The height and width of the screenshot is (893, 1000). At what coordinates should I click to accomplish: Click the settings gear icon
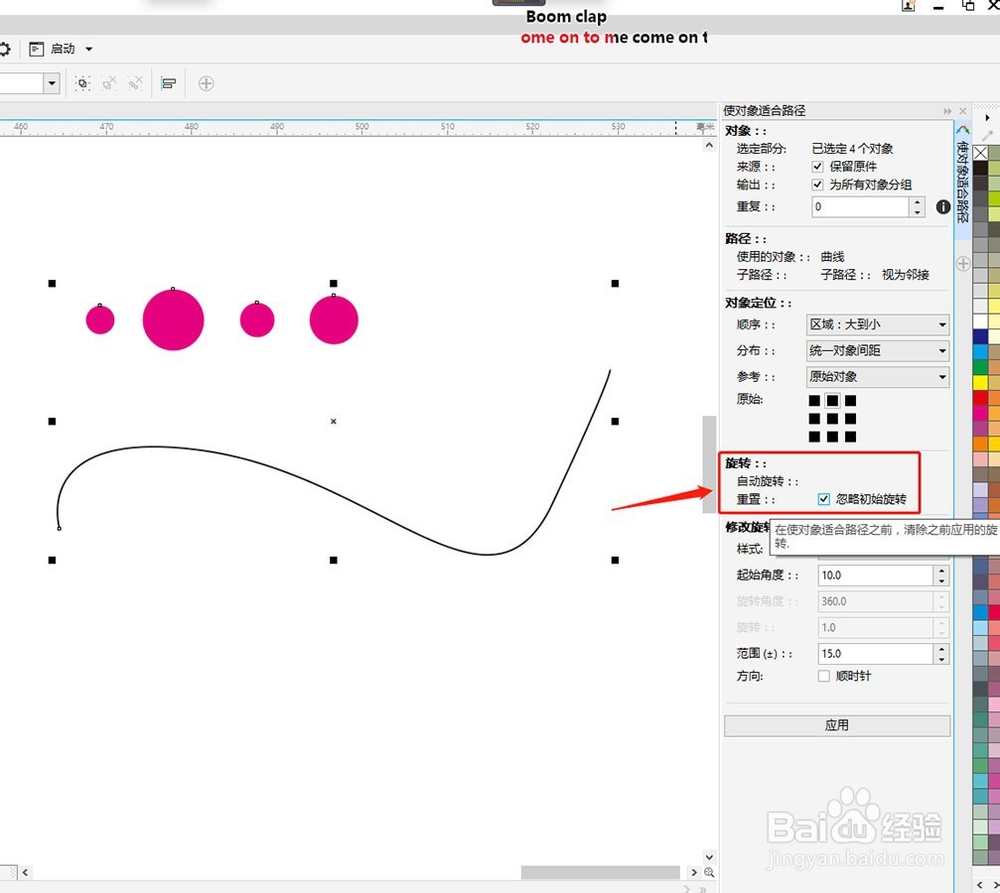pyautogui.click(x=4, y=48)
